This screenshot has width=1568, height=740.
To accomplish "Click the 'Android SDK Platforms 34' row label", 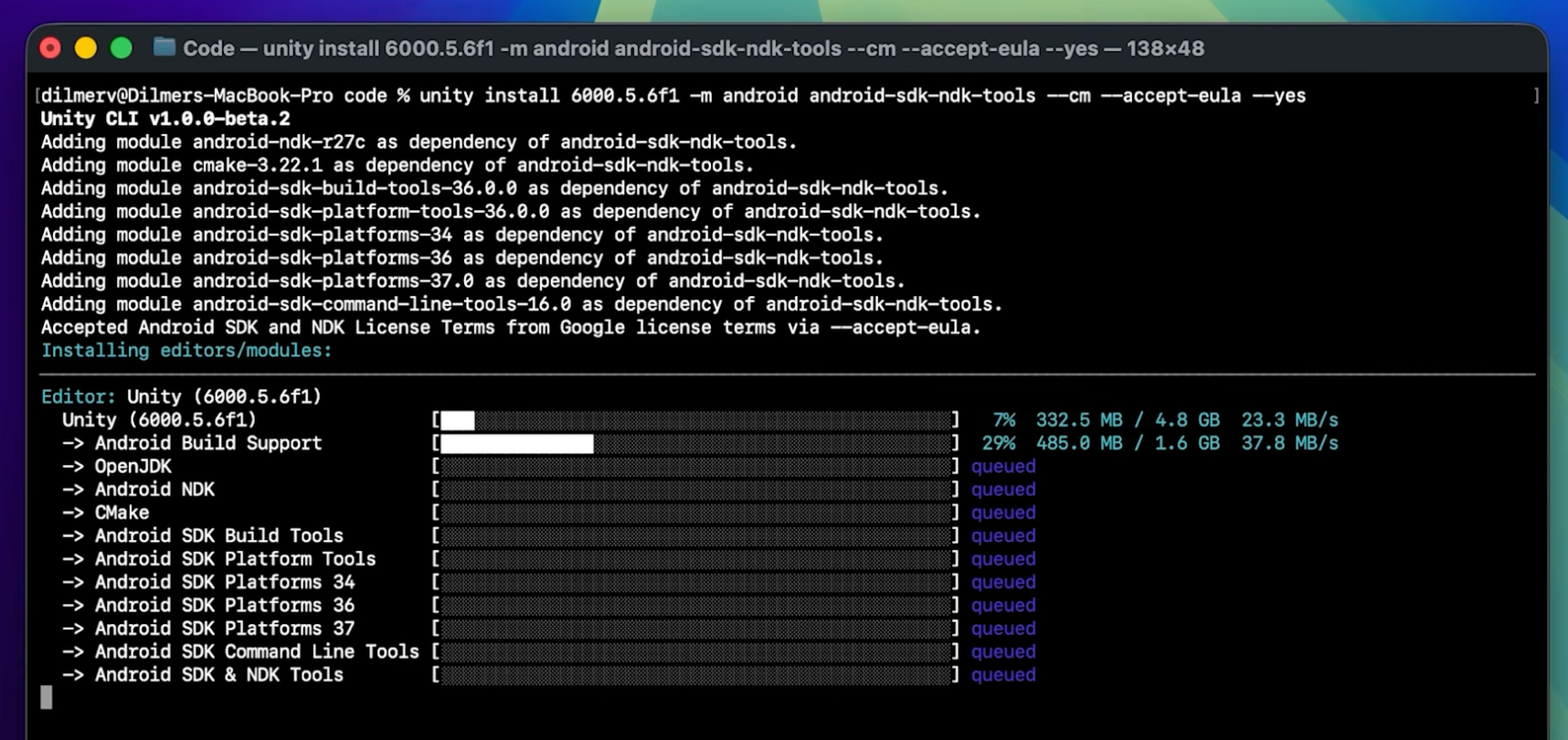I will [225, 582].
